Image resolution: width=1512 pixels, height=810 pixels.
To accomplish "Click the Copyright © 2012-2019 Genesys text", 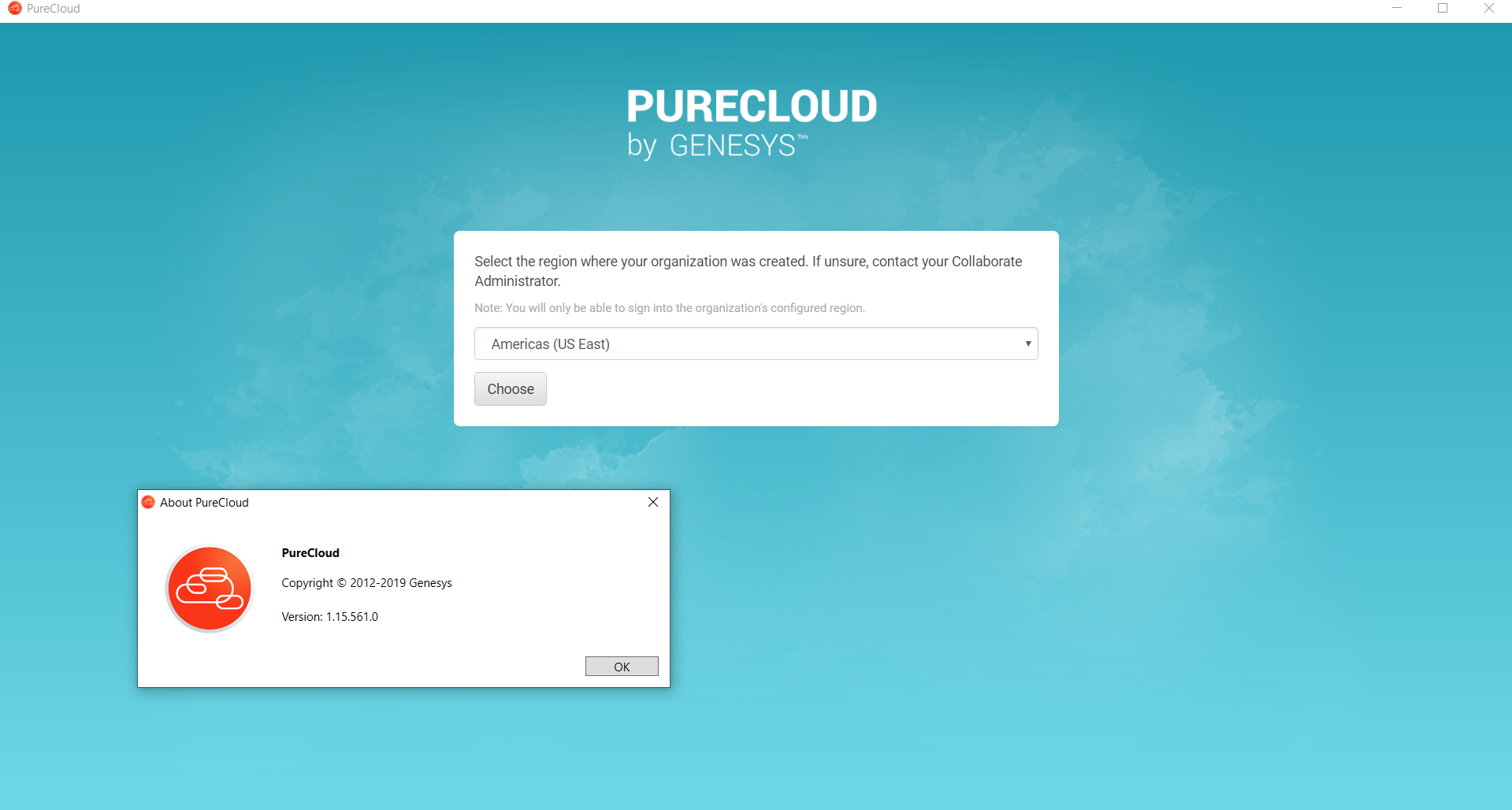I will [367, 583].
